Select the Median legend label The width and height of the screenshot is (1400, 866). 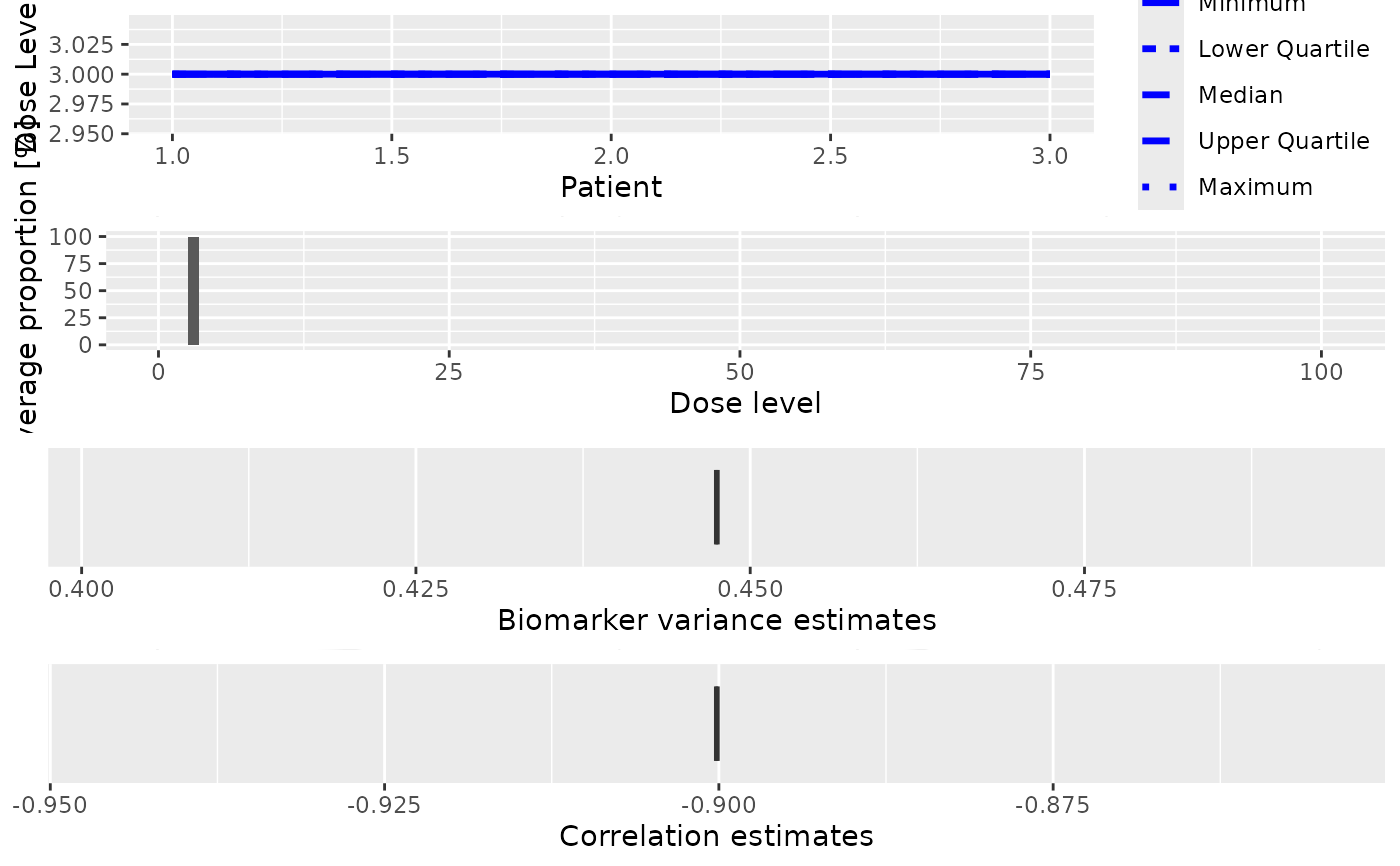point(1240,95)
